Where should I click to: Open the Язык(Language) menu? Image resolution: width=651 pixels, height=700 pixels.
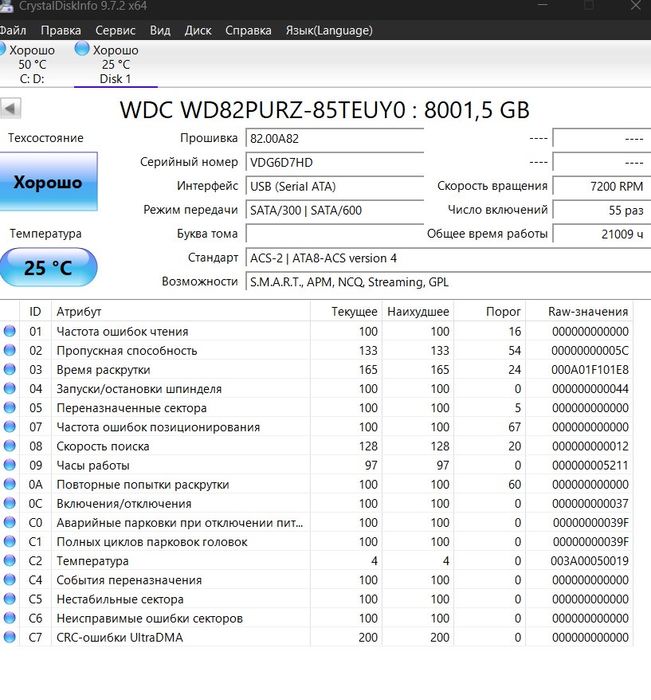coord(329,30)
